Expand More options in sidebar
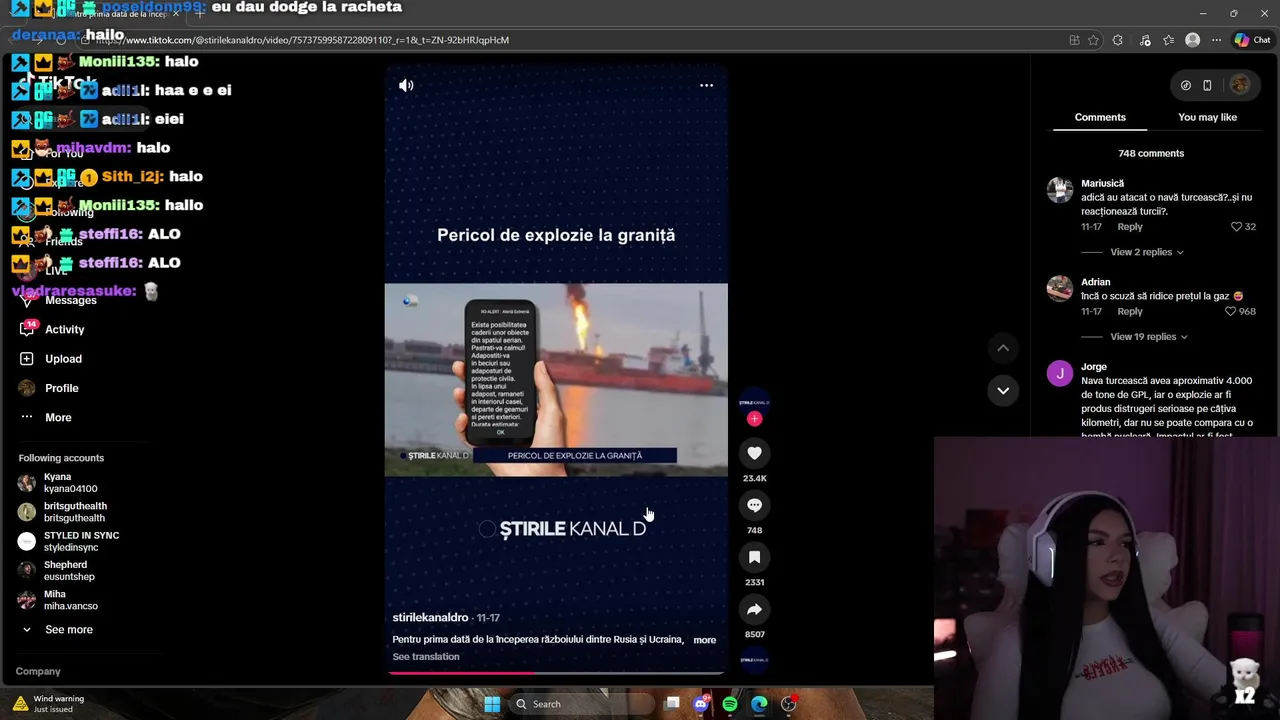 pyautogui.click(x=45, y=417)
